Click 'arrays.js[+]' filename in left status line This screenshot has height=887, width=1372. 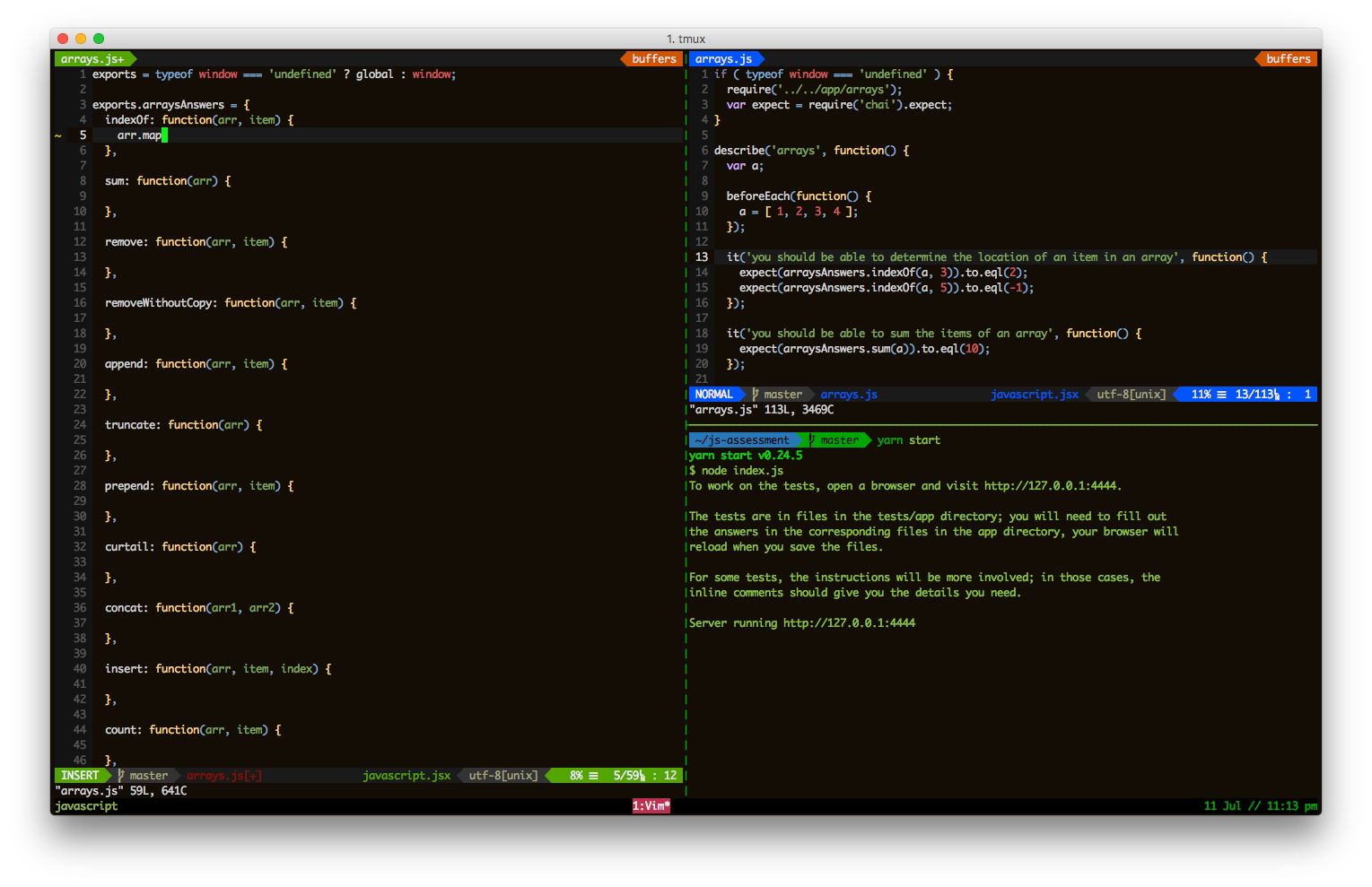(x=224, y=776)
